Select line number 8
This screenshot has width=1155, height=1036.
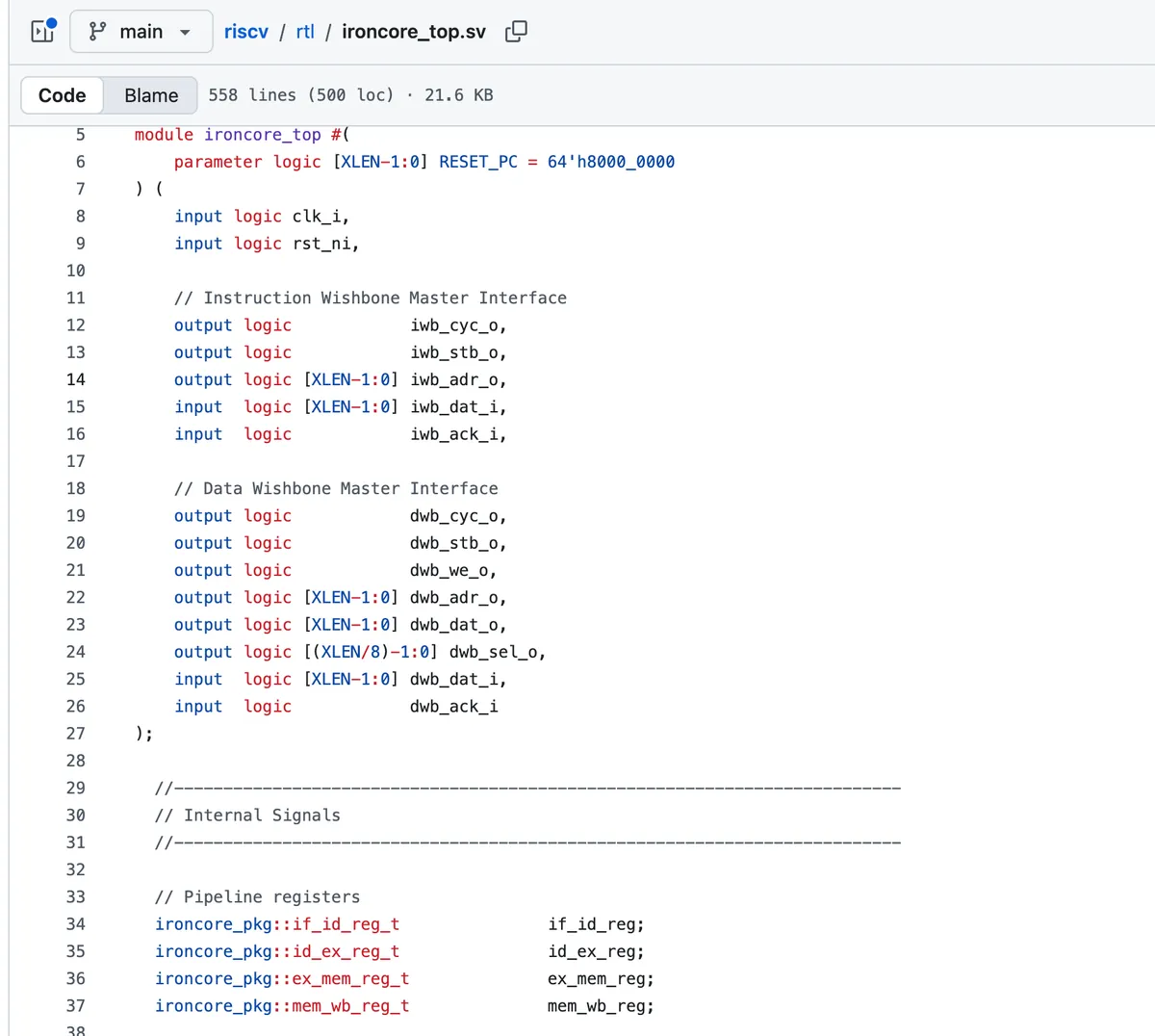[81, 217]
